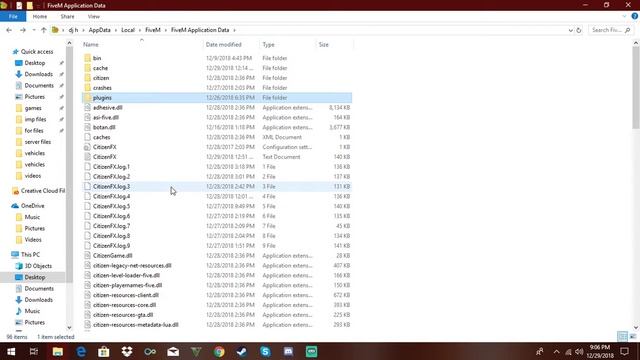Expand the ribbon with the chevron
This screenshot has height=360, width=640.
(624, 16)
